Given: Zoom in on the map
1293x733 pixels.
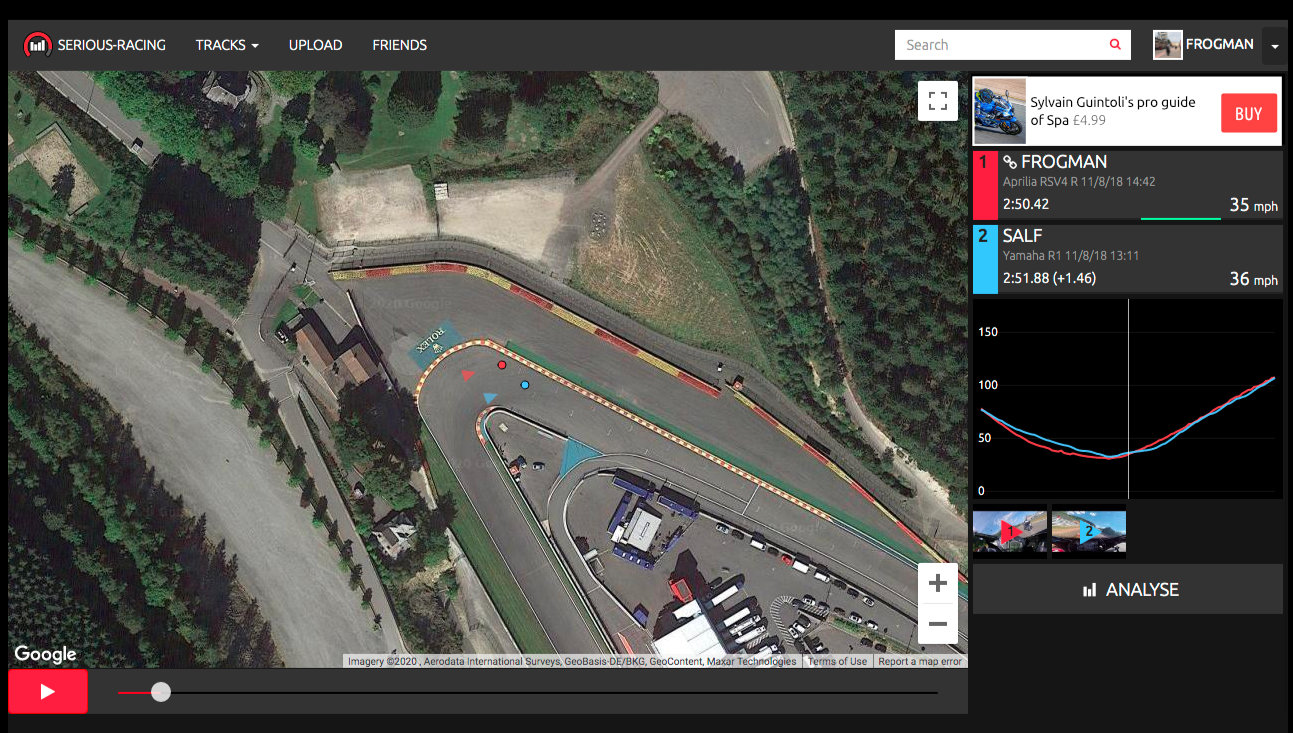Looking at the screenshot, I should pyautogui.click(x=937, y=584).
